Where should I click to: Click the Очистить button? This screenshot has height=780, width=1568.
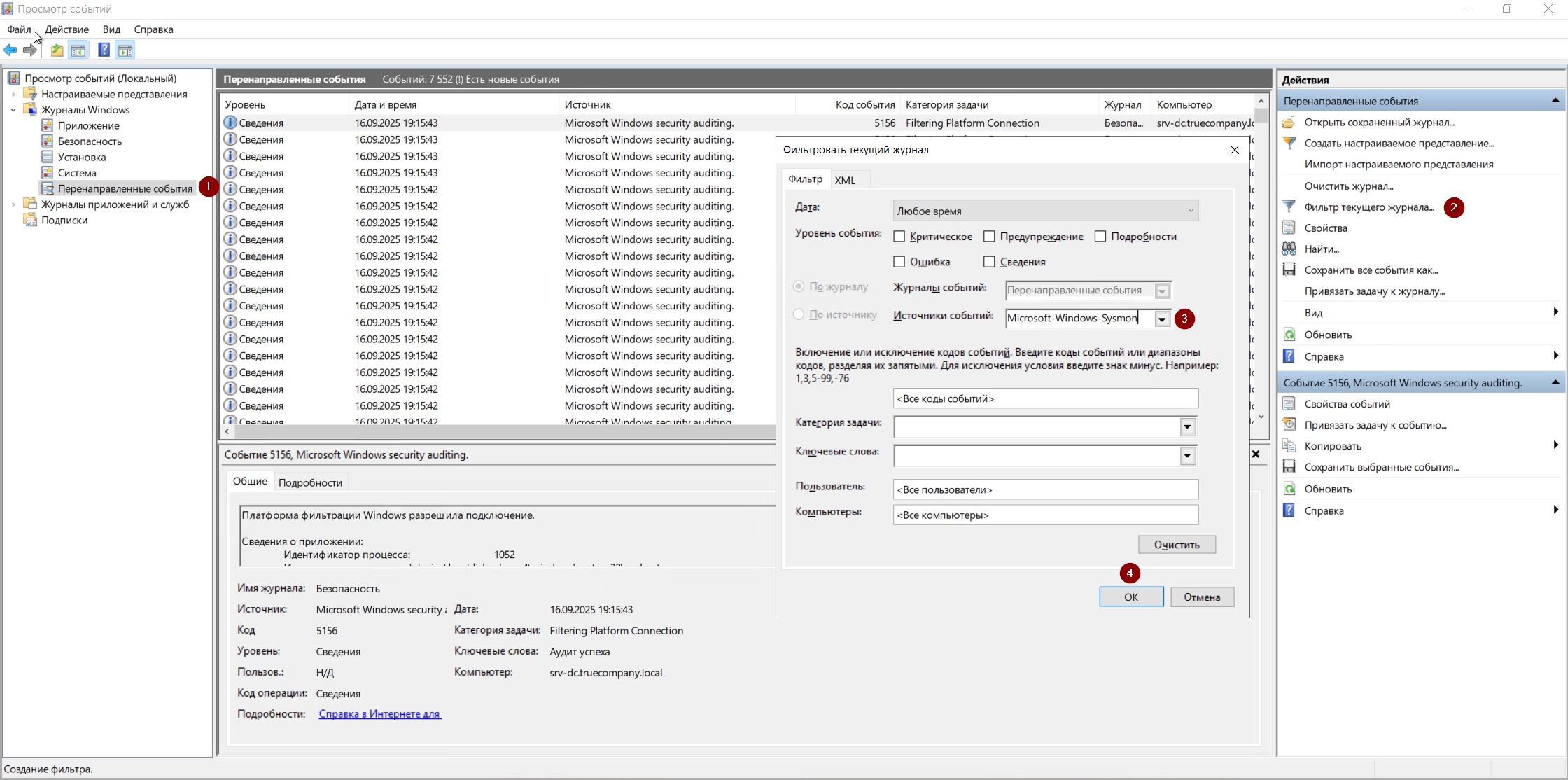pos(1176,544)
